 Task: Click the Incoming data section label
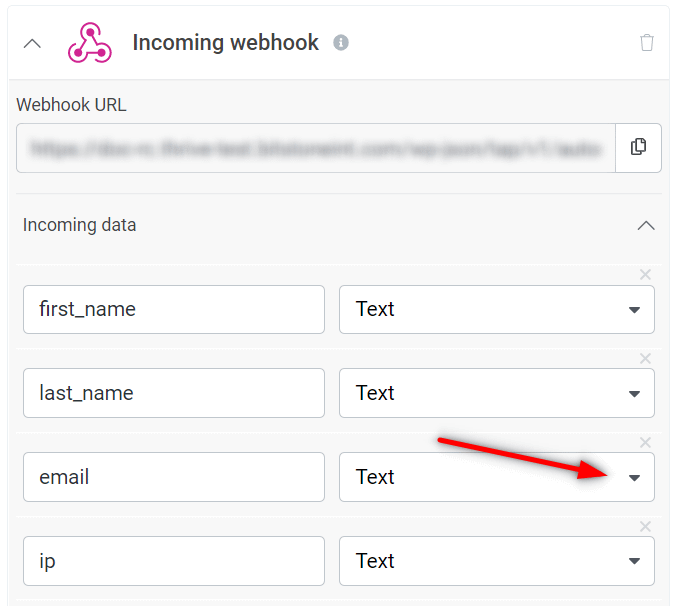click(x=79, y=225)
